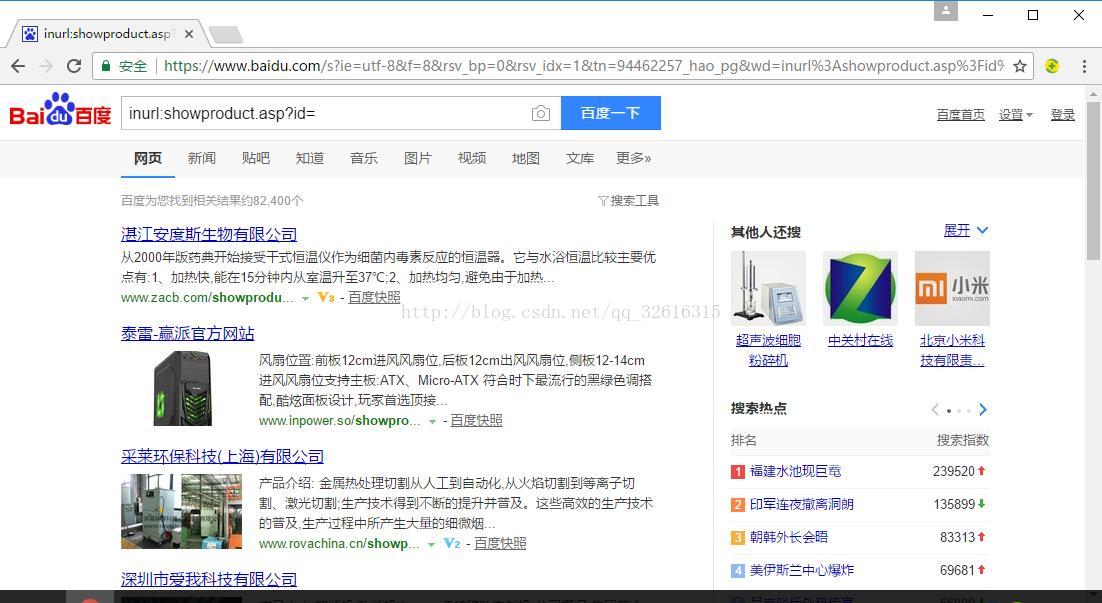Click the 超声波细胞粉碎机 thumbnail image
Screen dimensions: 1102x603
tap(768, 288)
